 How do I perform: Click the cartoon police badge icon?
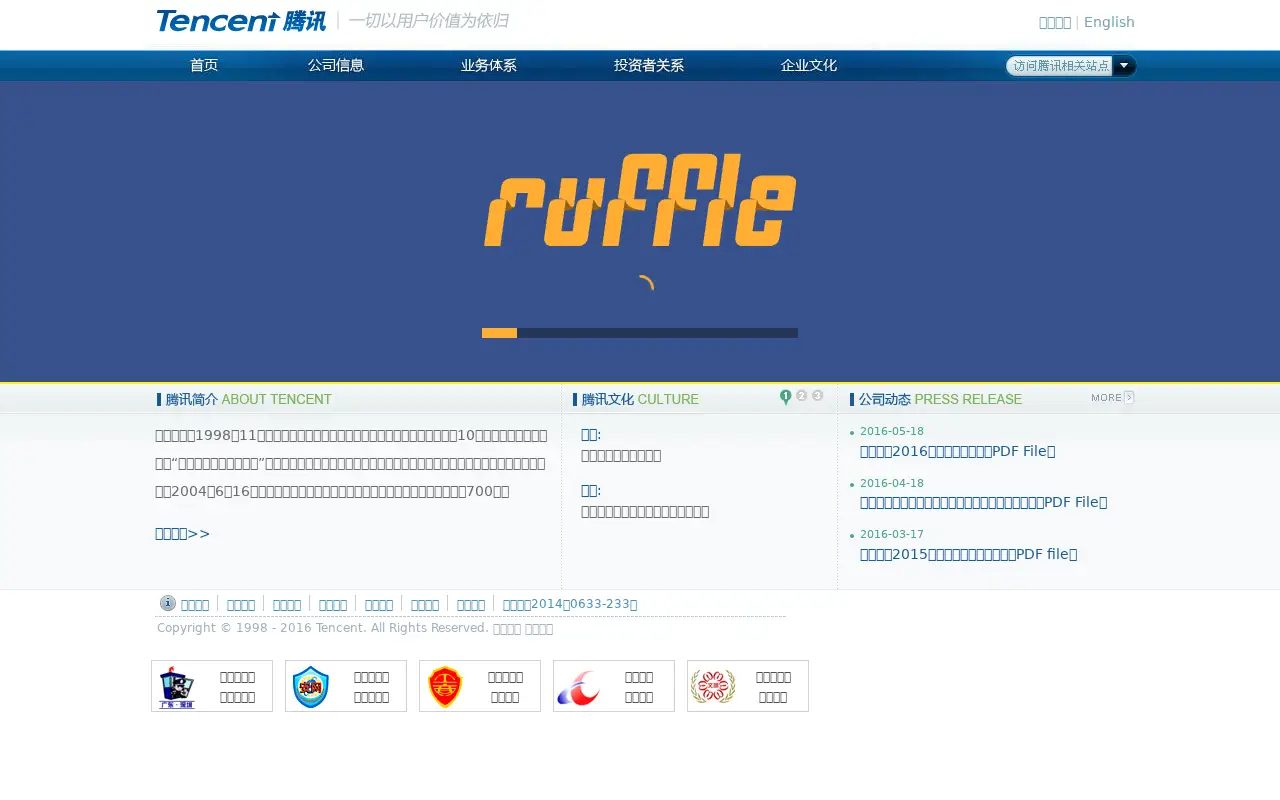point(177,687)
